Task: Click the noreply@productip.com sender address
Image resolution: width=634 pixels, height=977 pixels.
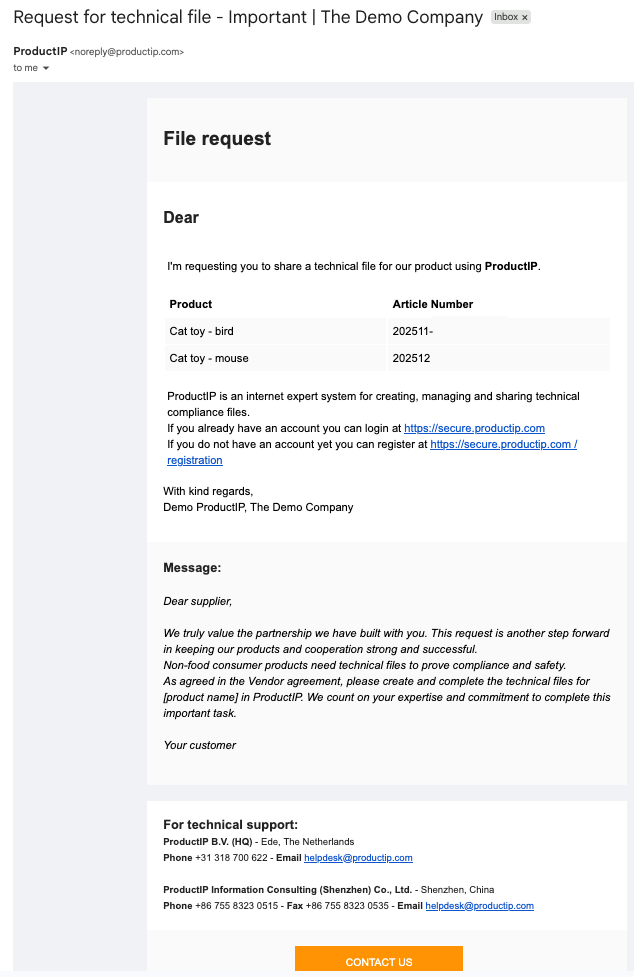Action: tap(127, 52)
